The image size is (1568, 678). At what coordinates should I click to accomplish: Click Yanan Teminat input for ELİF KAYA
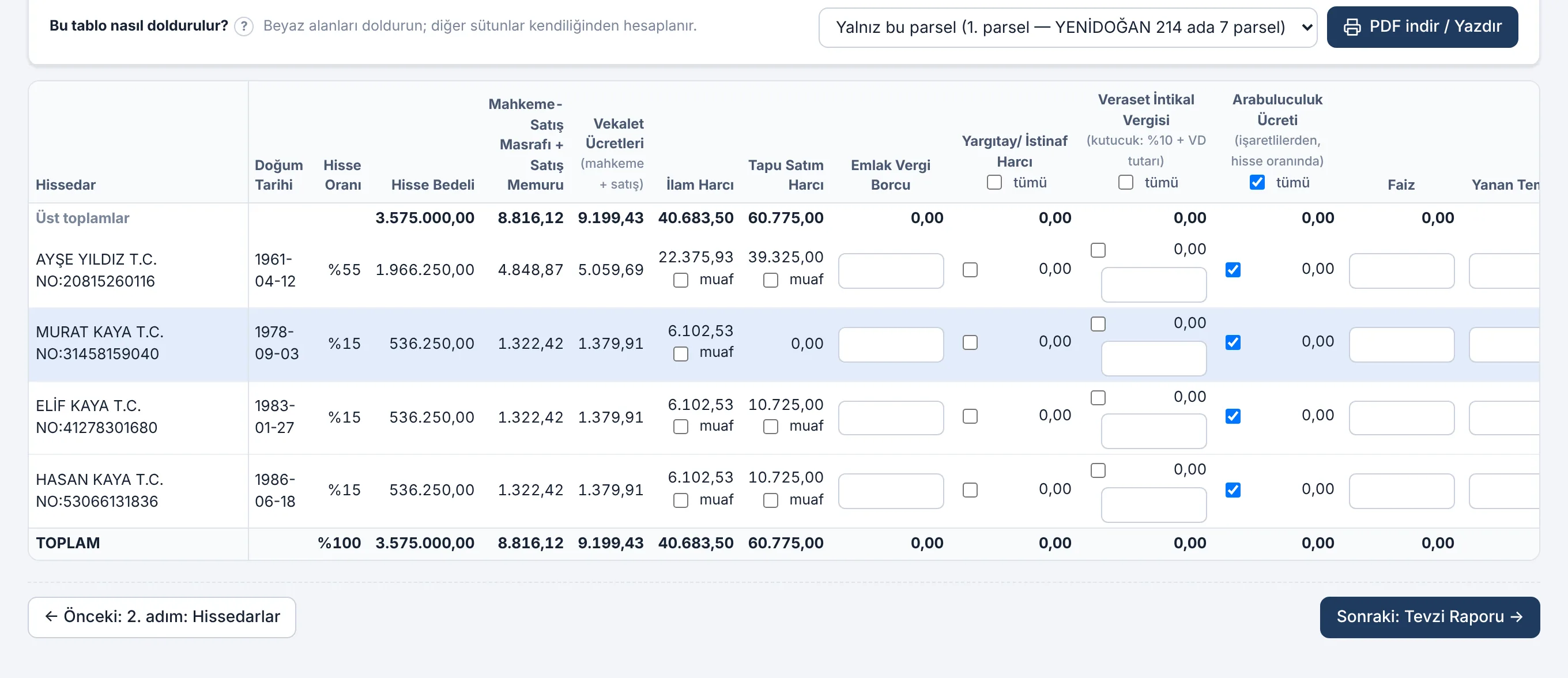[1504, 417]
